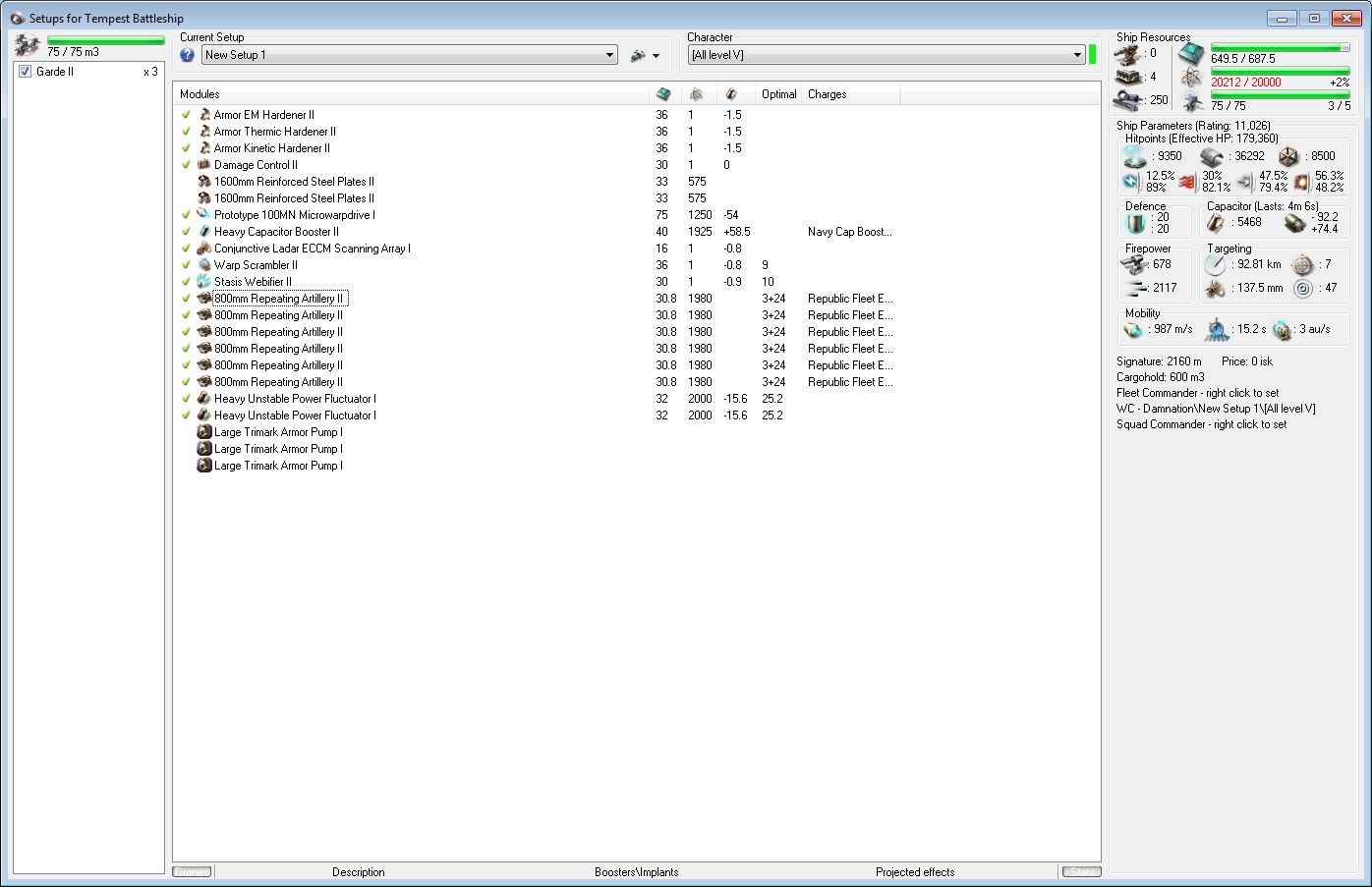1372x887 pixels.
Task: Click the Stasis Webifier II module icon
Action: [203, 282]
